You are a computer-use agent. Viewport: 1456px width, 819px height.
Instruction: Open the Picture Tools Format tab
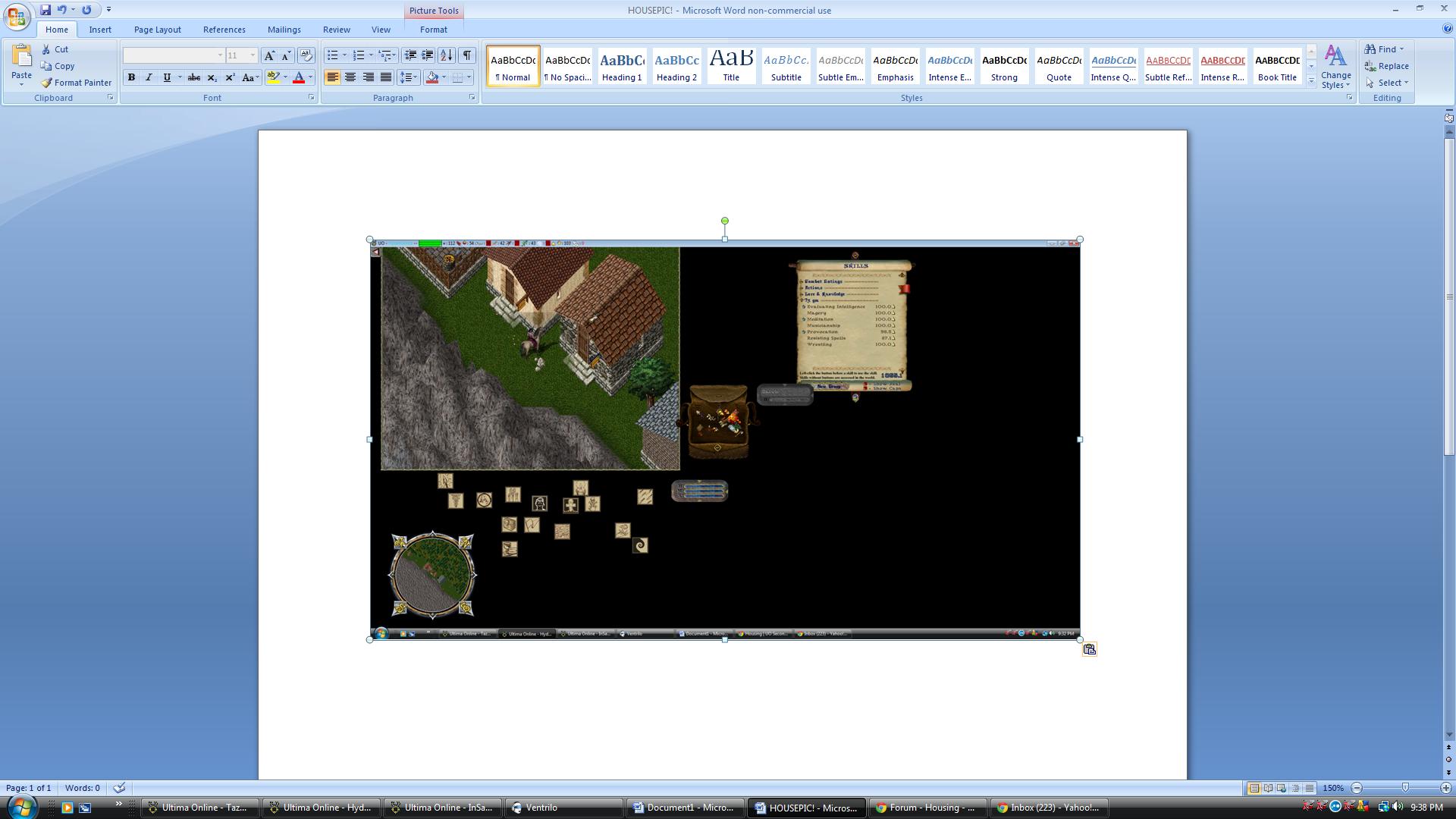(x=433, y=30)
